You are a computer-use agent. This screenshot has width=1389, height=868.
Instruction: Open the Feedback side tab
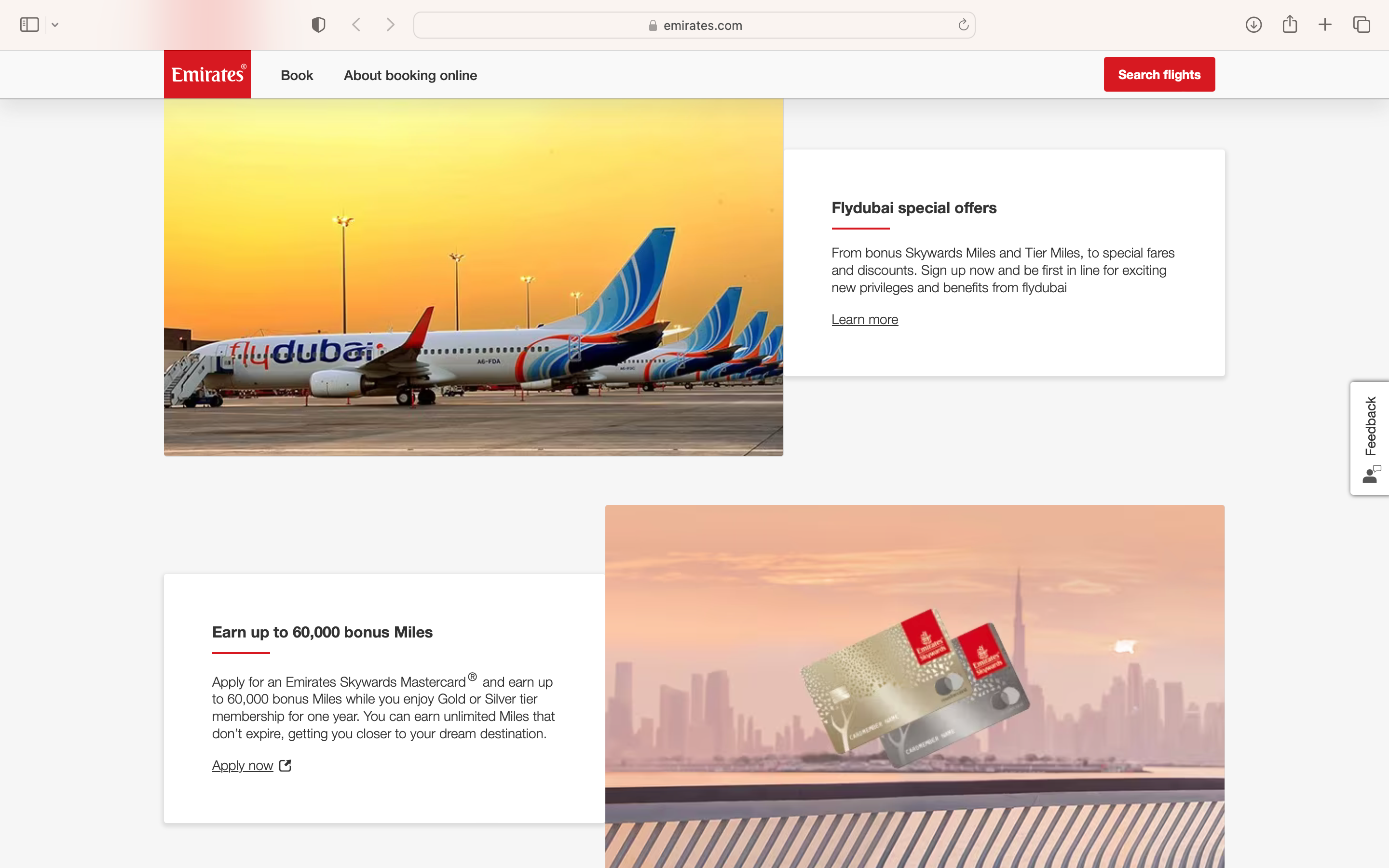(1370, 438)
